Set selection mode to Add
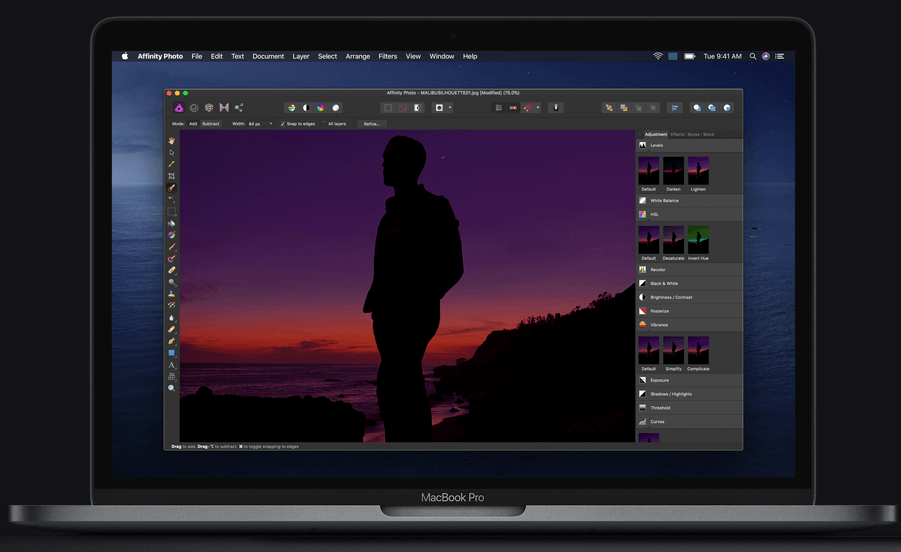 (x=193, y=124)
